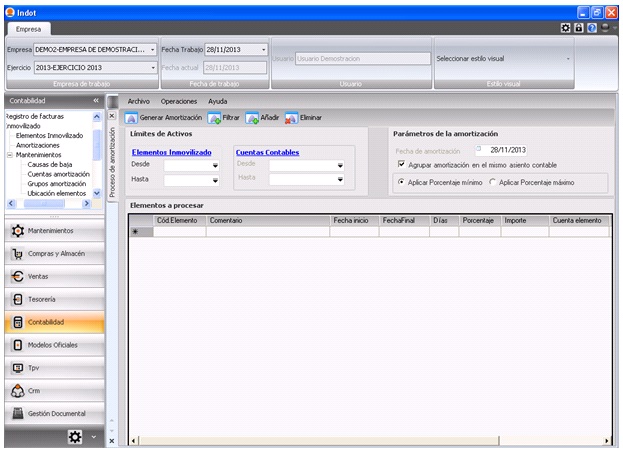
Task: Expand the Seleccionar estilo visual dropdown
Action: pos(568,59)
